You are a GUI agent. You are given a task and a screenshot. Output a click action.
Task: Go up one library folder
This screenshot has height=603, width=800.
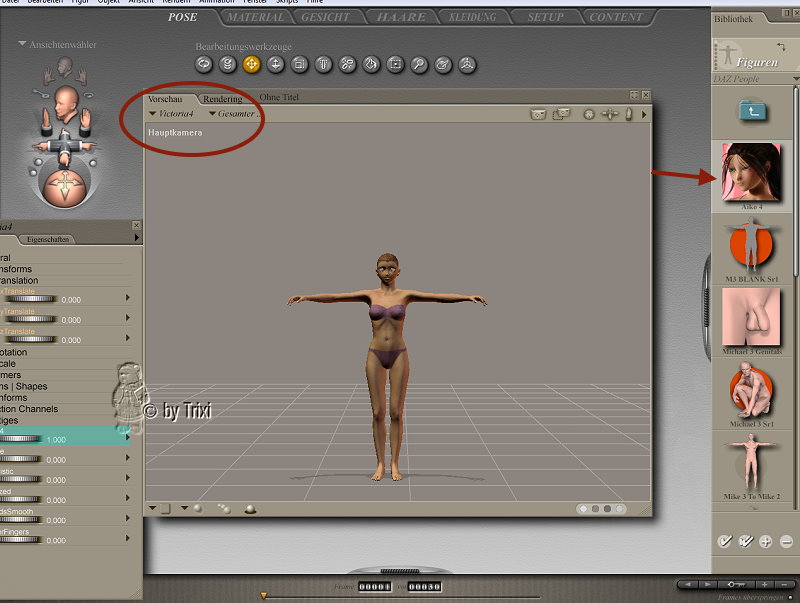click(753, 110)
